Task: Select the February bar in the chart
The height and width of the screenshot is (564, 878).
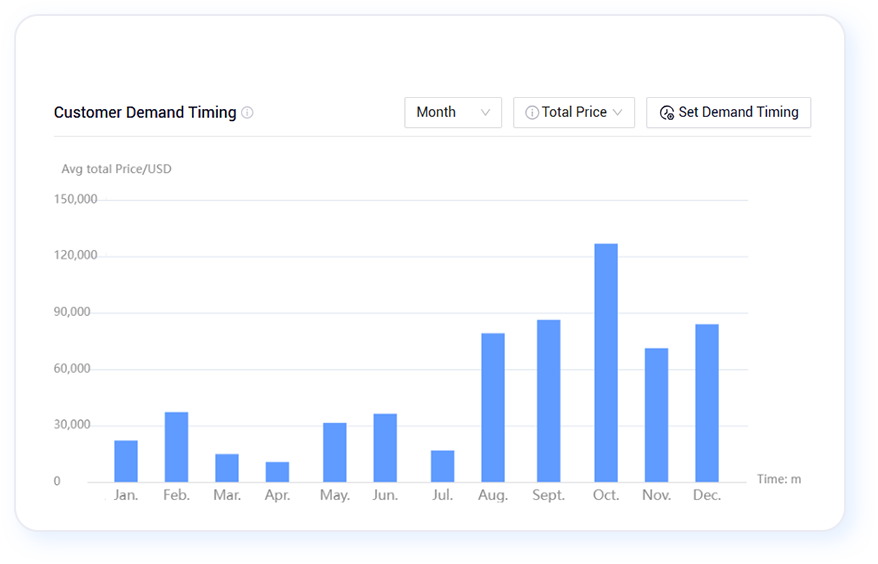Action: click(x=176, y=447)
